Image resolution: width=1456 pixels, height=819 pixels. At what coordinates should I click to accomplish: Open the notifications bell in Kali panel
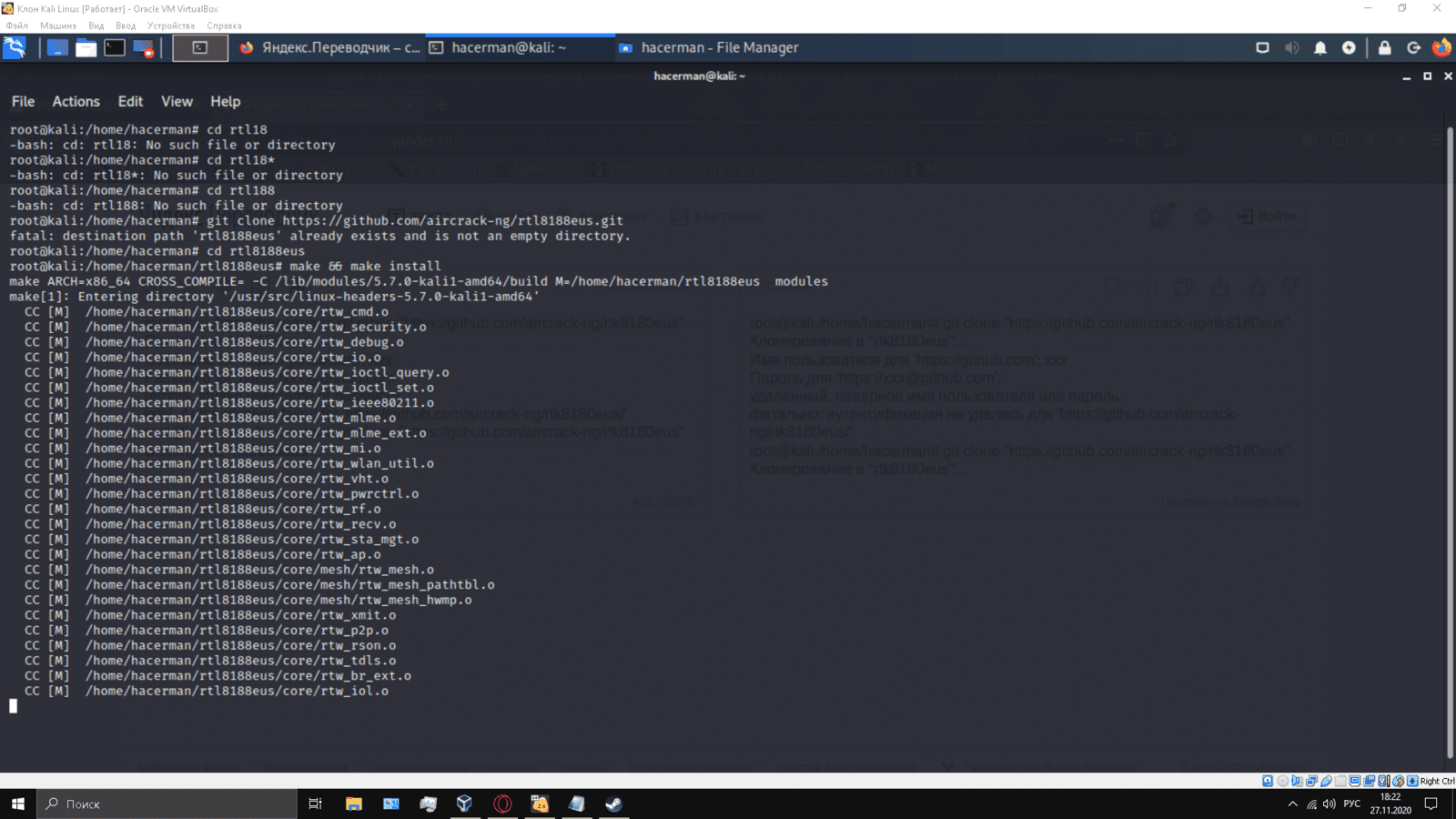pyautogui.click(x=1320, y=47)
